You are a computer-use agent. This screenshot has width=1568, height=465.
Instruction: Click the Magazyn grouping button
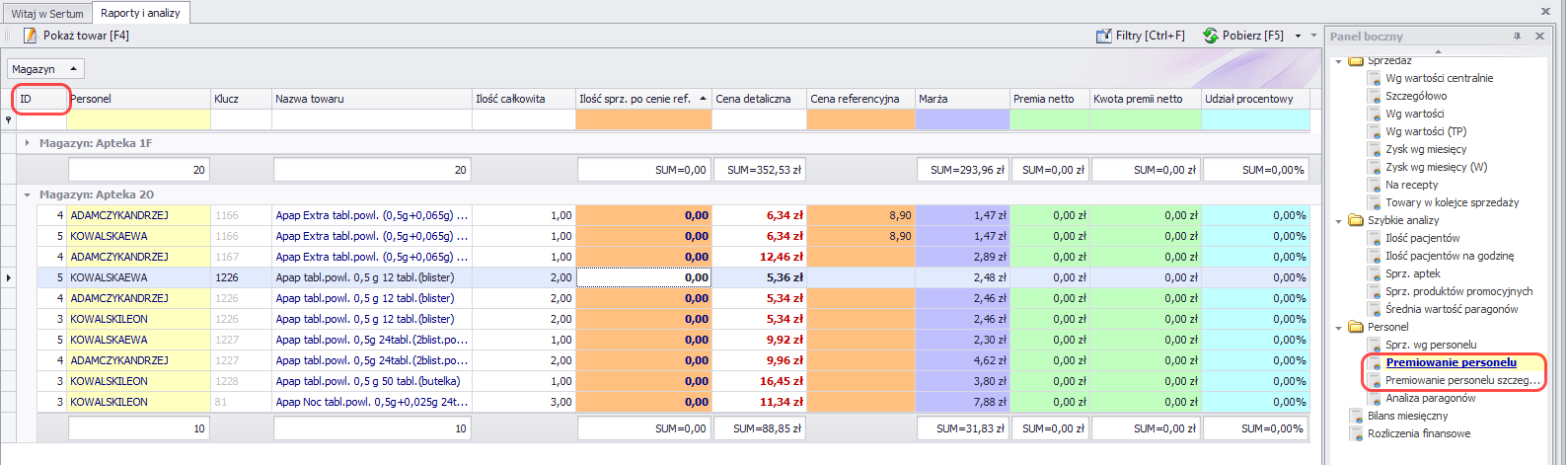point(45,69)
